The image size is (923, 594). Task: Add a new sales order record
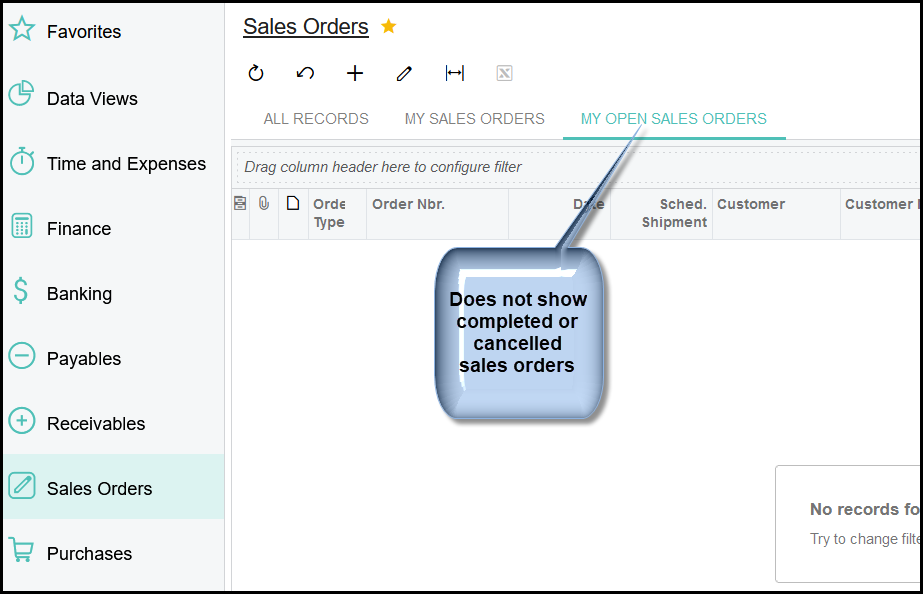tap(355, 73)
